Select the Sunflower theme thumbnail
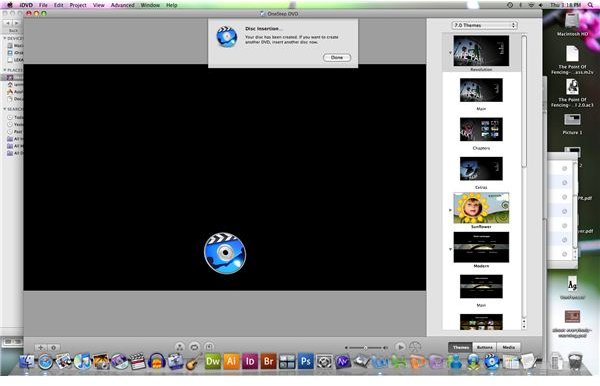The width and height of the screenshot is (600, 386). point(481,208)
